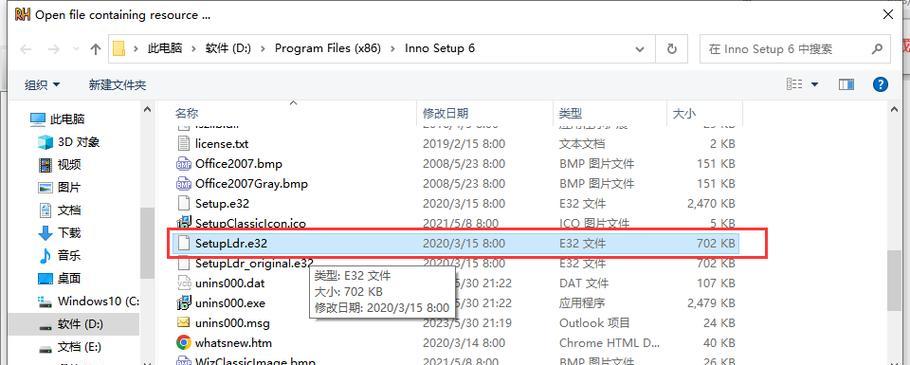Image resolution: width=910 pixels, height=365 pixels.
Task: Click unins000.dat file icon
Action: click(183, 283)
